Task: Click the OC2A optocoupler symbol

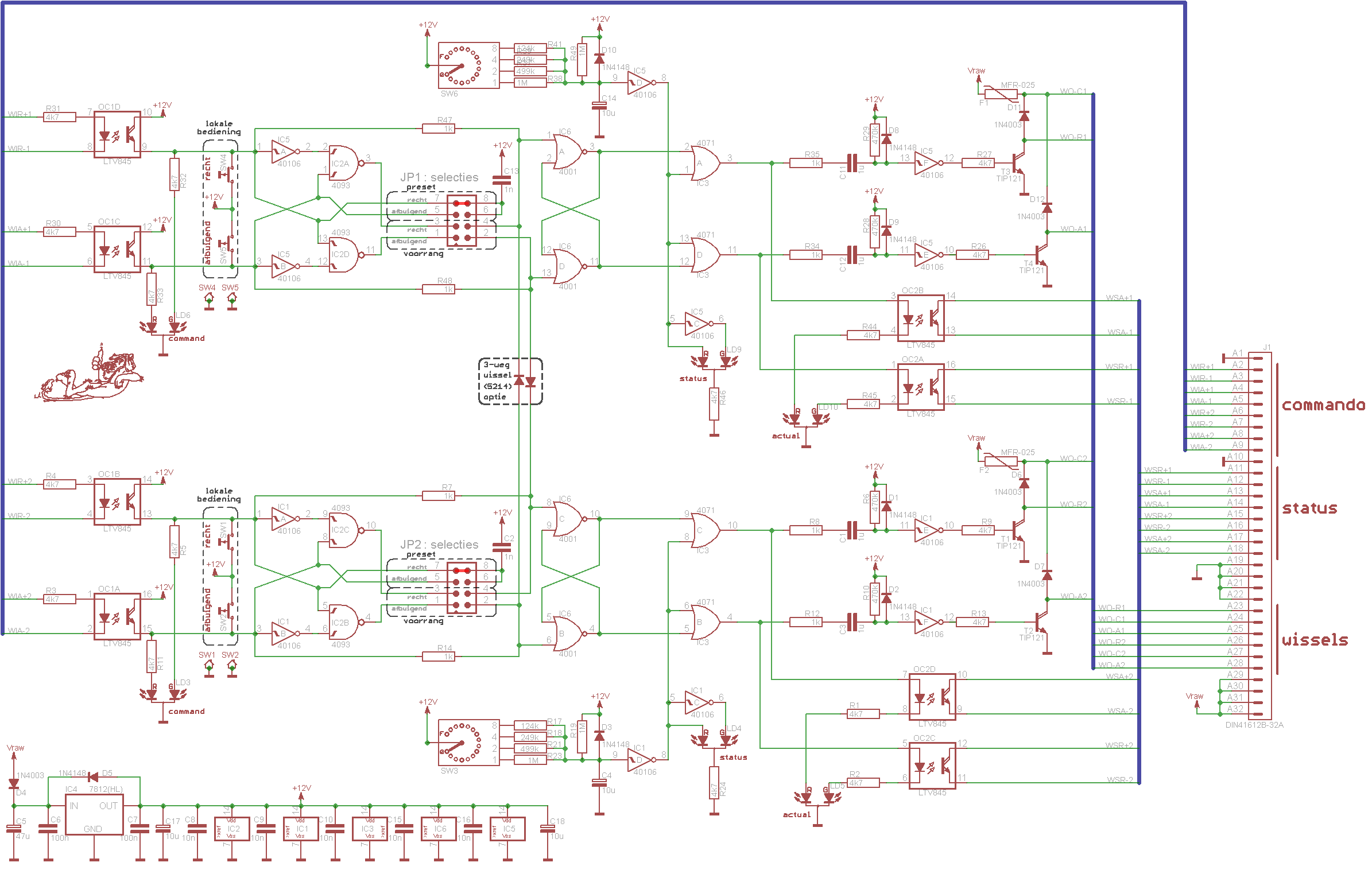Action: [921, 387]
